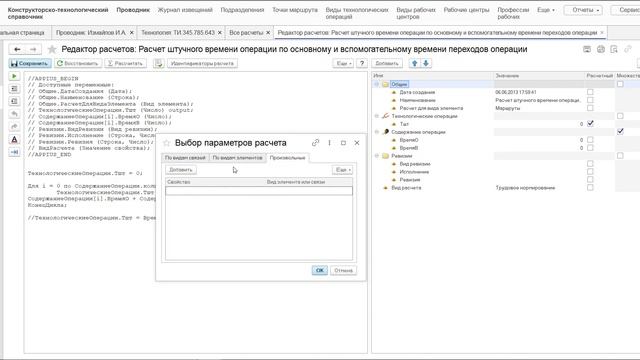Switch to По видам элементов tab

pos(238,158)
